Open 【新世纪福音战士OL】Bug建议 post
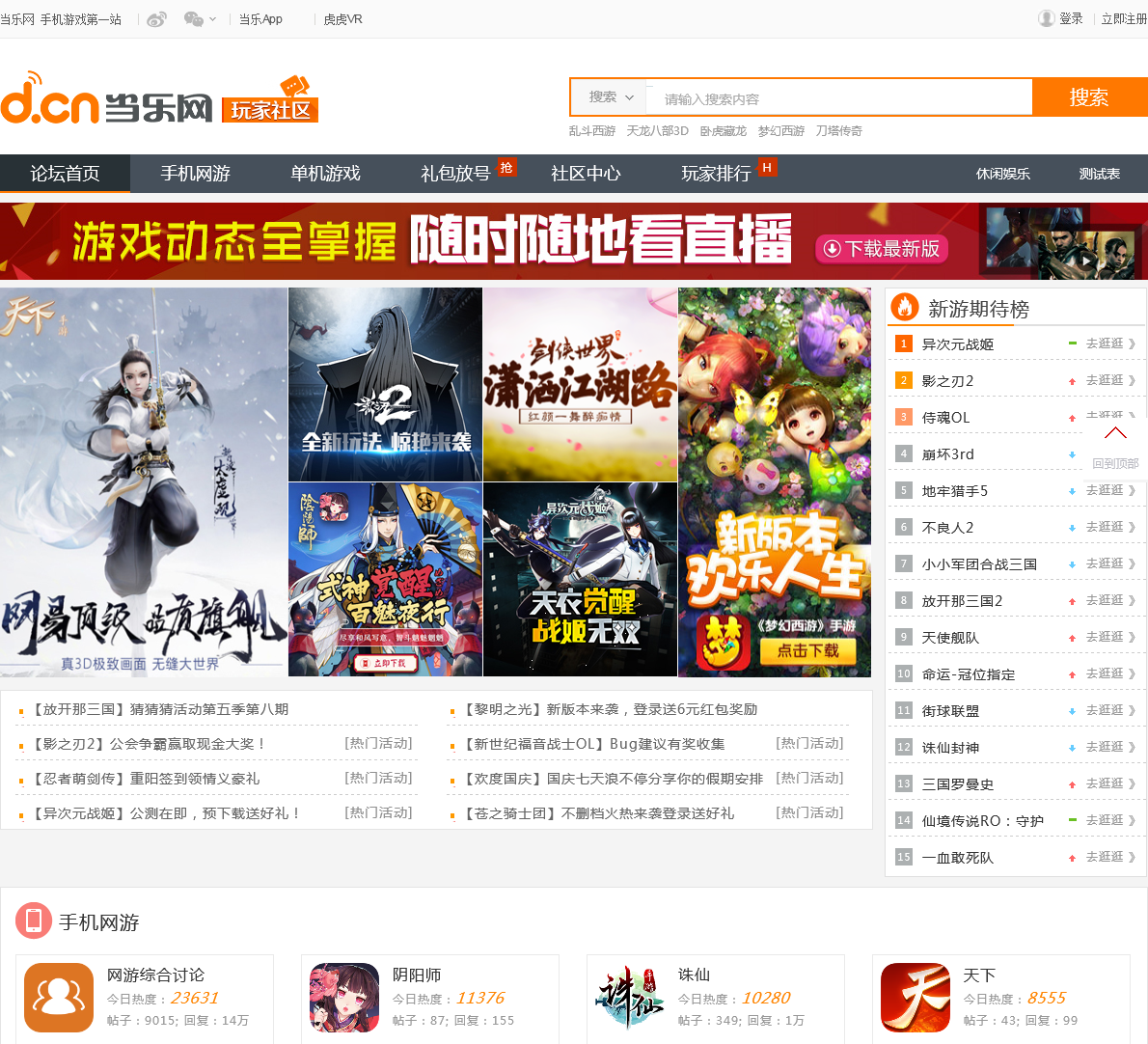The width and height of the screenshot is (1148, 1044). coord(593,744)
